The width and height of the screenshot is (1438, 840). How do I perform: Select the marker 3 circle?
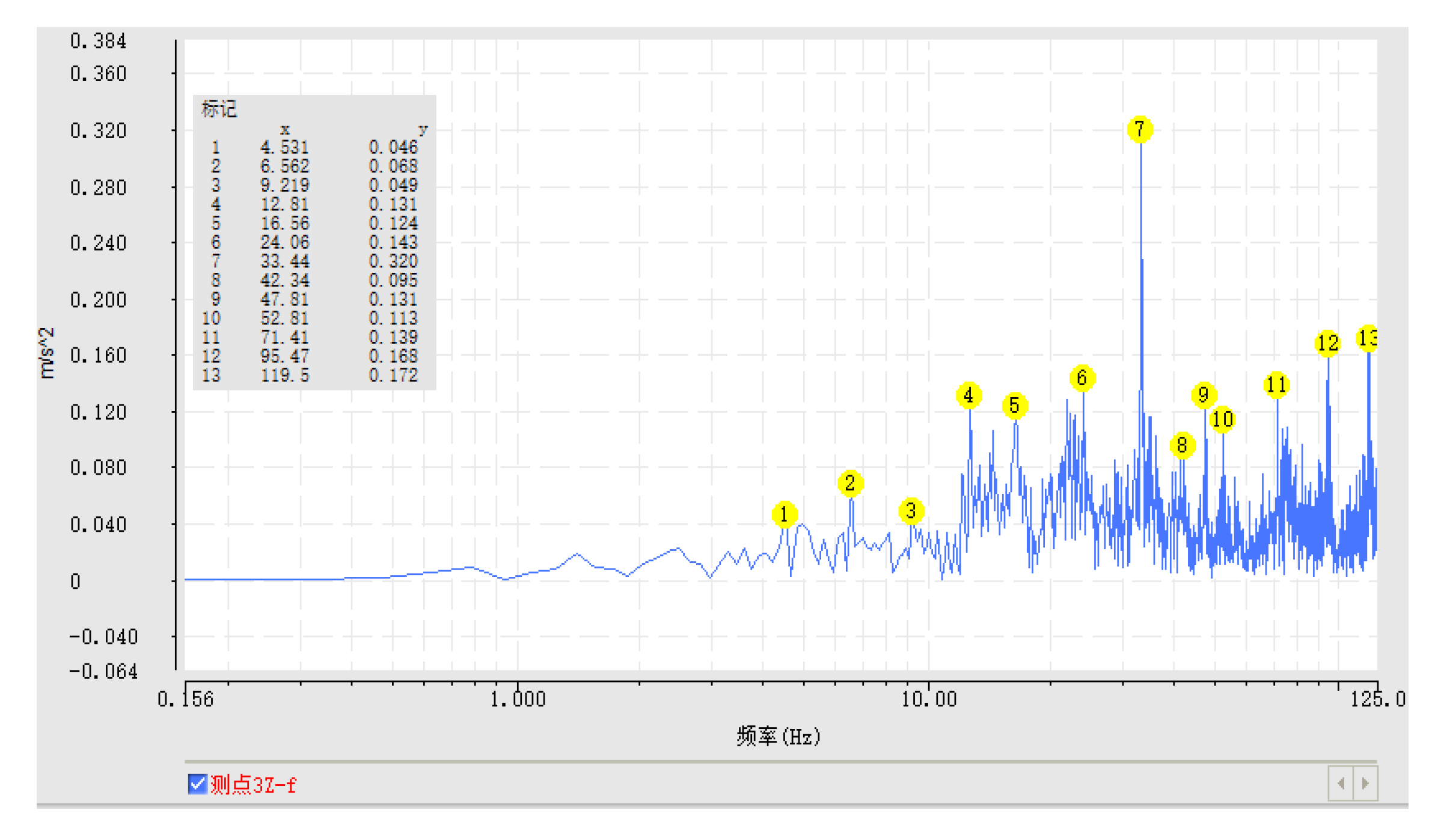(911, 511)
